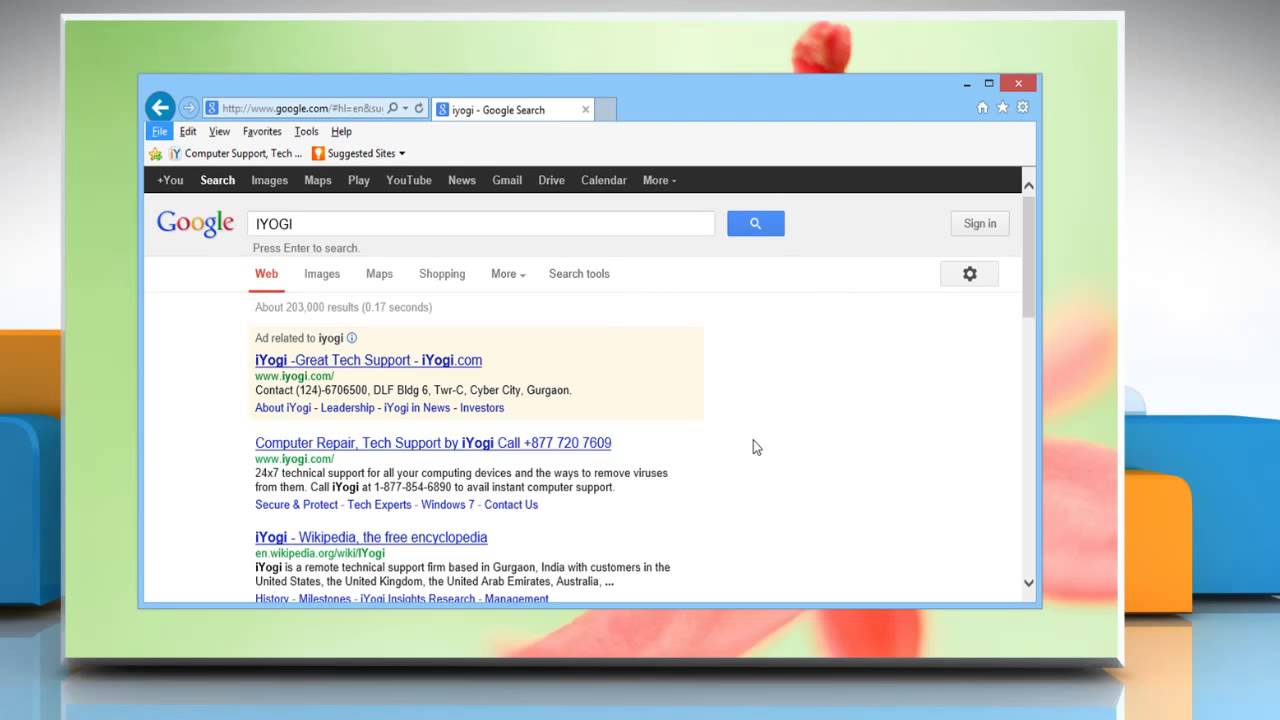Click the browser Forward arrow button
The height and width of the screenshot is (720, 1280).
pos(189,108)
